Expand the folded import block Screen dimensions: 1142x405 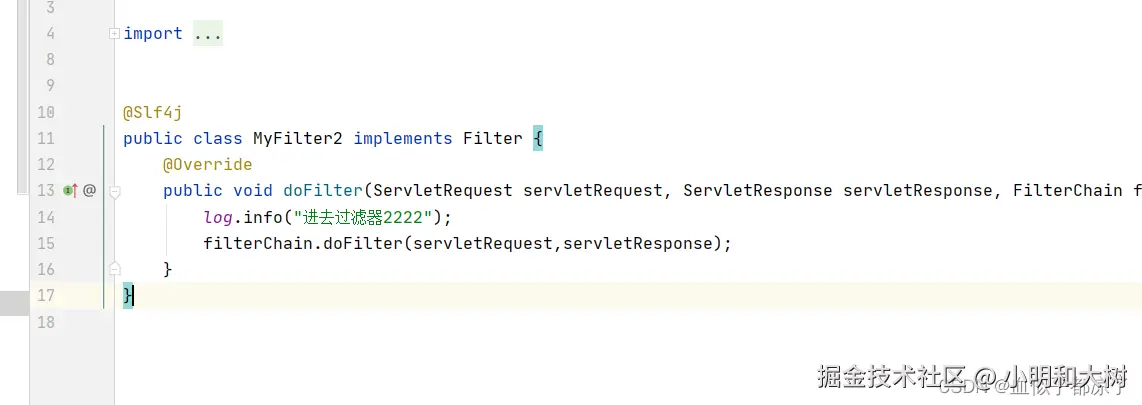tap(114, 34)
